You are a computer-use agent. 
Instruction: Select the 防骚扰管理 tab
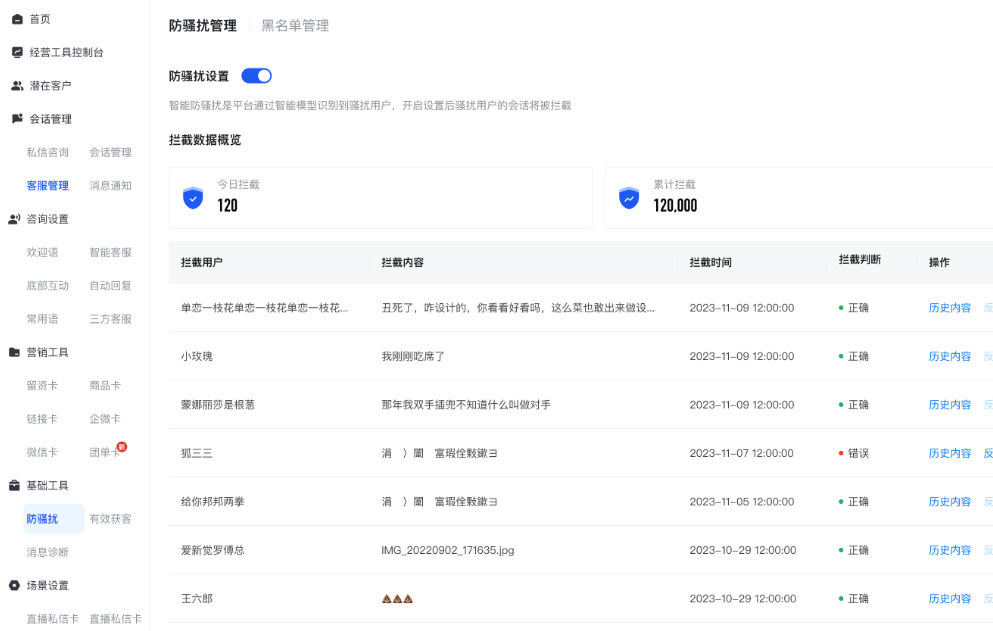point(203,26)
